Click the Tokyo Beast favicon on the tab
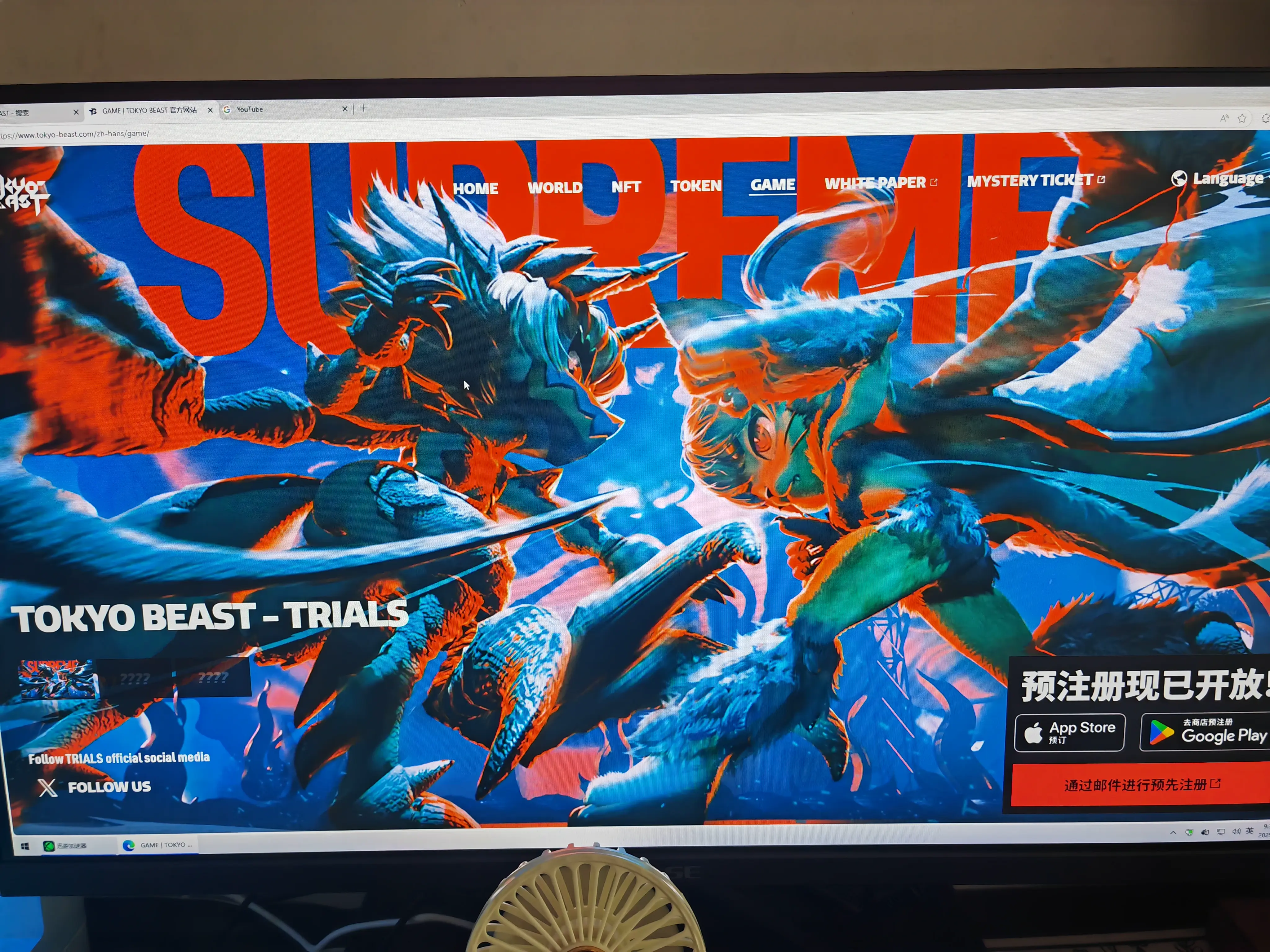Image resolution: width=1270 pixels, height=952 pixels. (92, 111)
